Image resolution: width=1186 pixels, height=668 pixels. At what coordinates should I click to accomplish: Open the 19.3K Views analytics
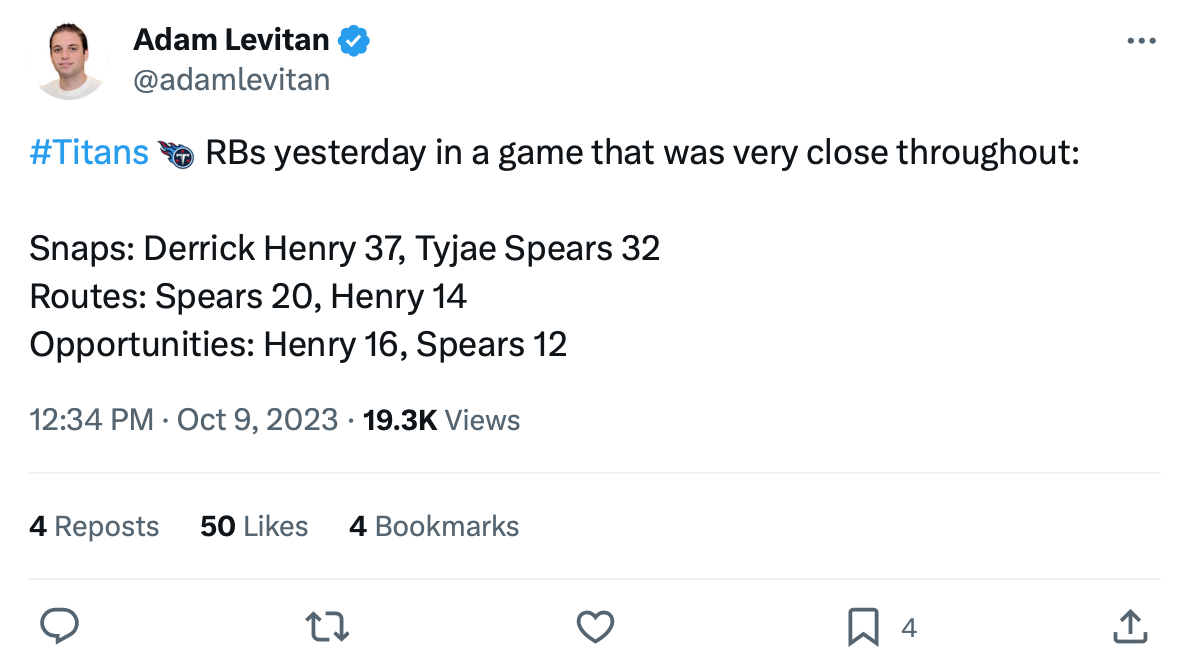point(441,420)
